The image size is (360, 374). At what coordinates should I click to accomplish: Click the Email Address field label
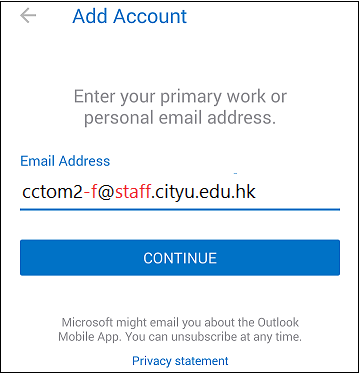[65, 161]
